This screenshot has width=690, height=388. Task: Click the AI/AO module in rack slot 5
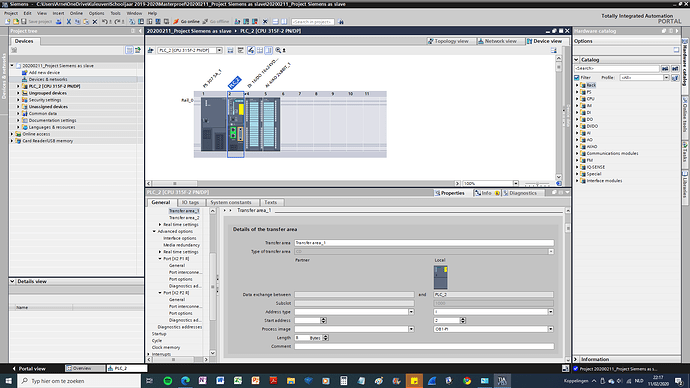pyautogui.click(x=271, y=124)
